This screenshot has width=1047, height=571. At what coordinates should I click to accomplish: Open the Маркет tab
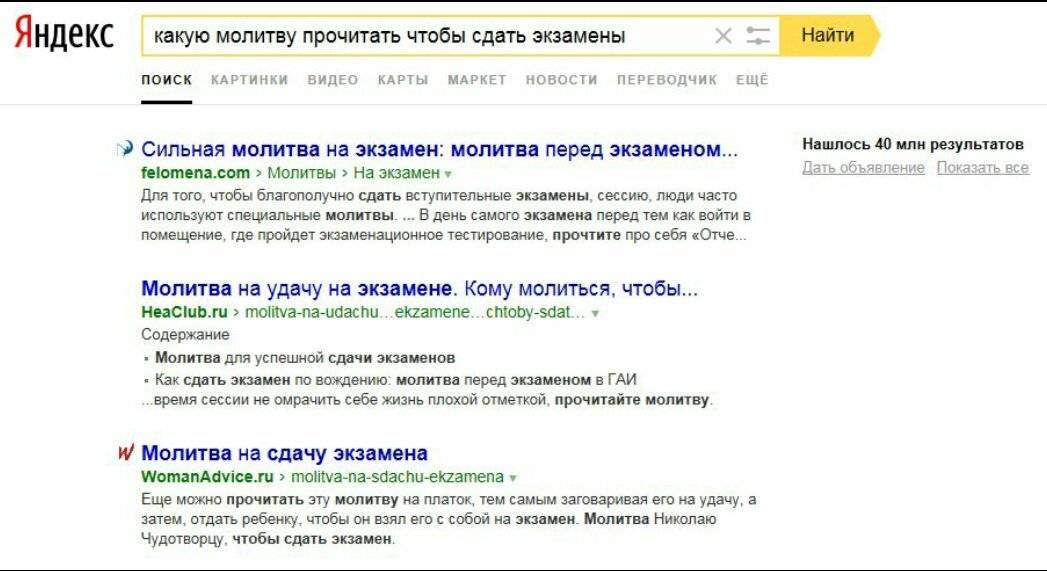tap(477, 80)
